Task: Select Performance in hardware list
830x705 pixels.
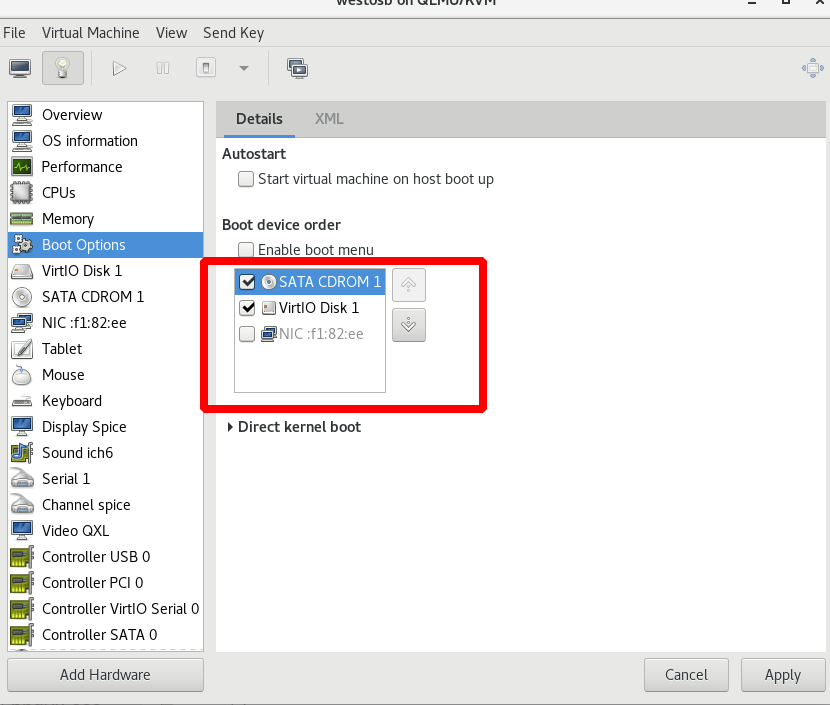Action: (106, 167)
